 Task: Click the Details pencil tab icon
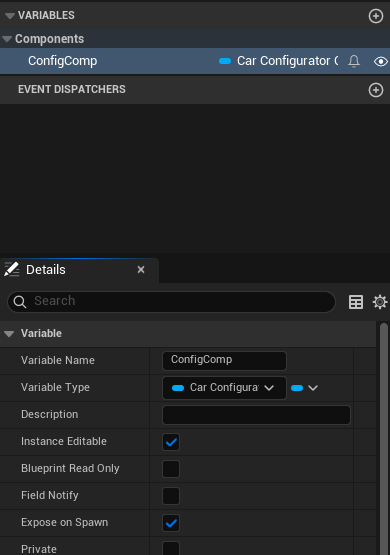11,269
